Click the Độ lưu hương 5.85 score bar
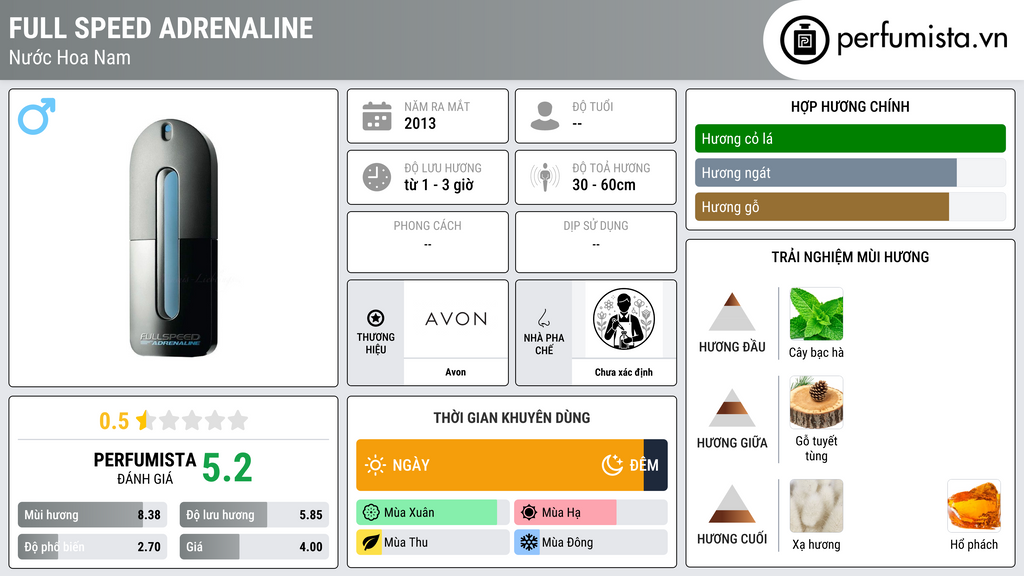The height and width of the screenshot is (576, 1024). [254, 515]
